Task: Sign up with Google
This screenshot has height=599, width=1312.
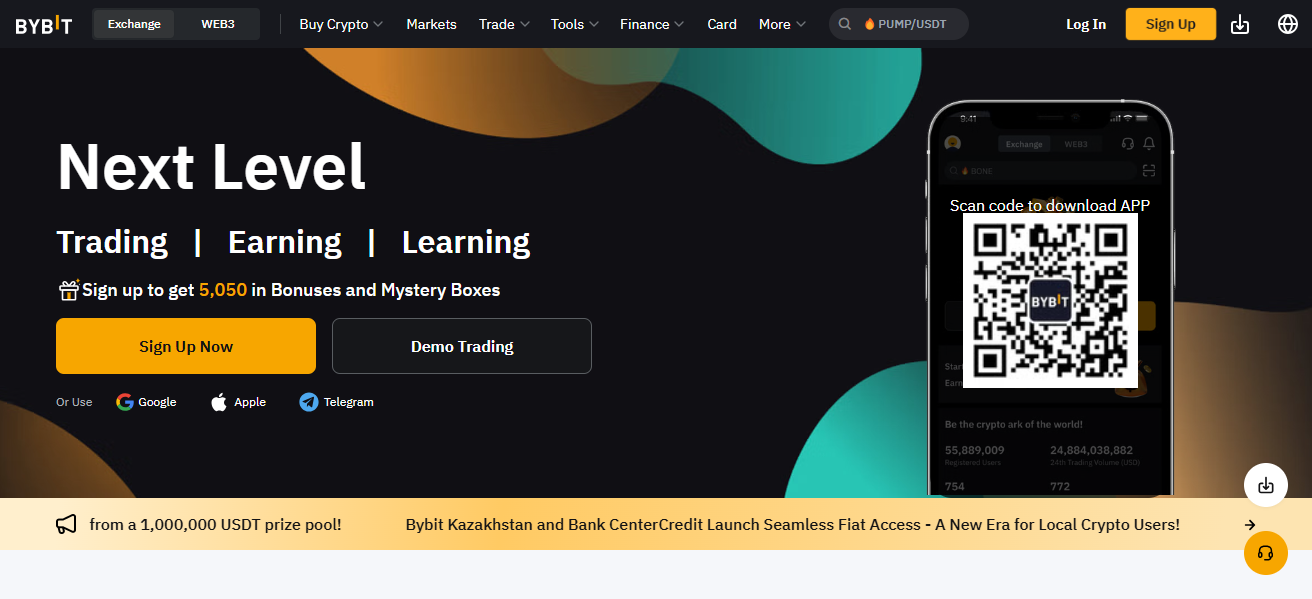Action: point(146,402)
